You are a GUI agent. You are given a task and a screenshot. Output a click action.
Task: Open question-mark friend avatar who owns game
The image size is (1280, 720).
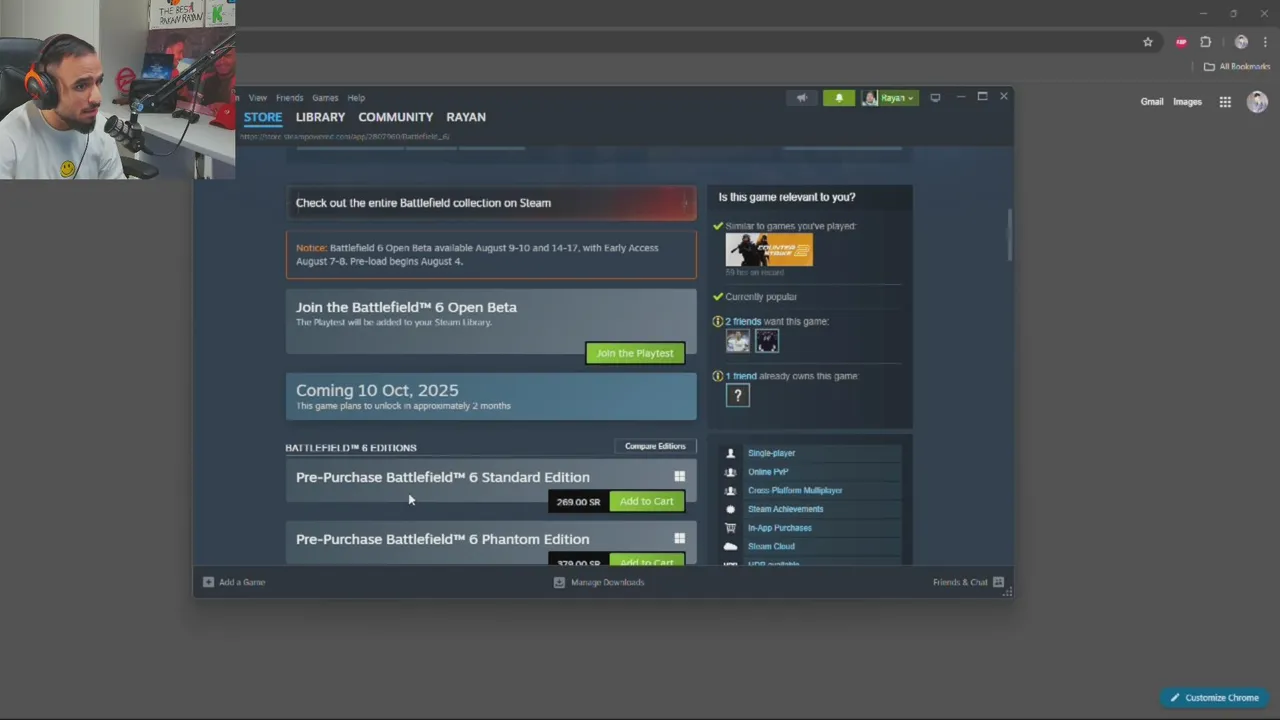point(738,395)
